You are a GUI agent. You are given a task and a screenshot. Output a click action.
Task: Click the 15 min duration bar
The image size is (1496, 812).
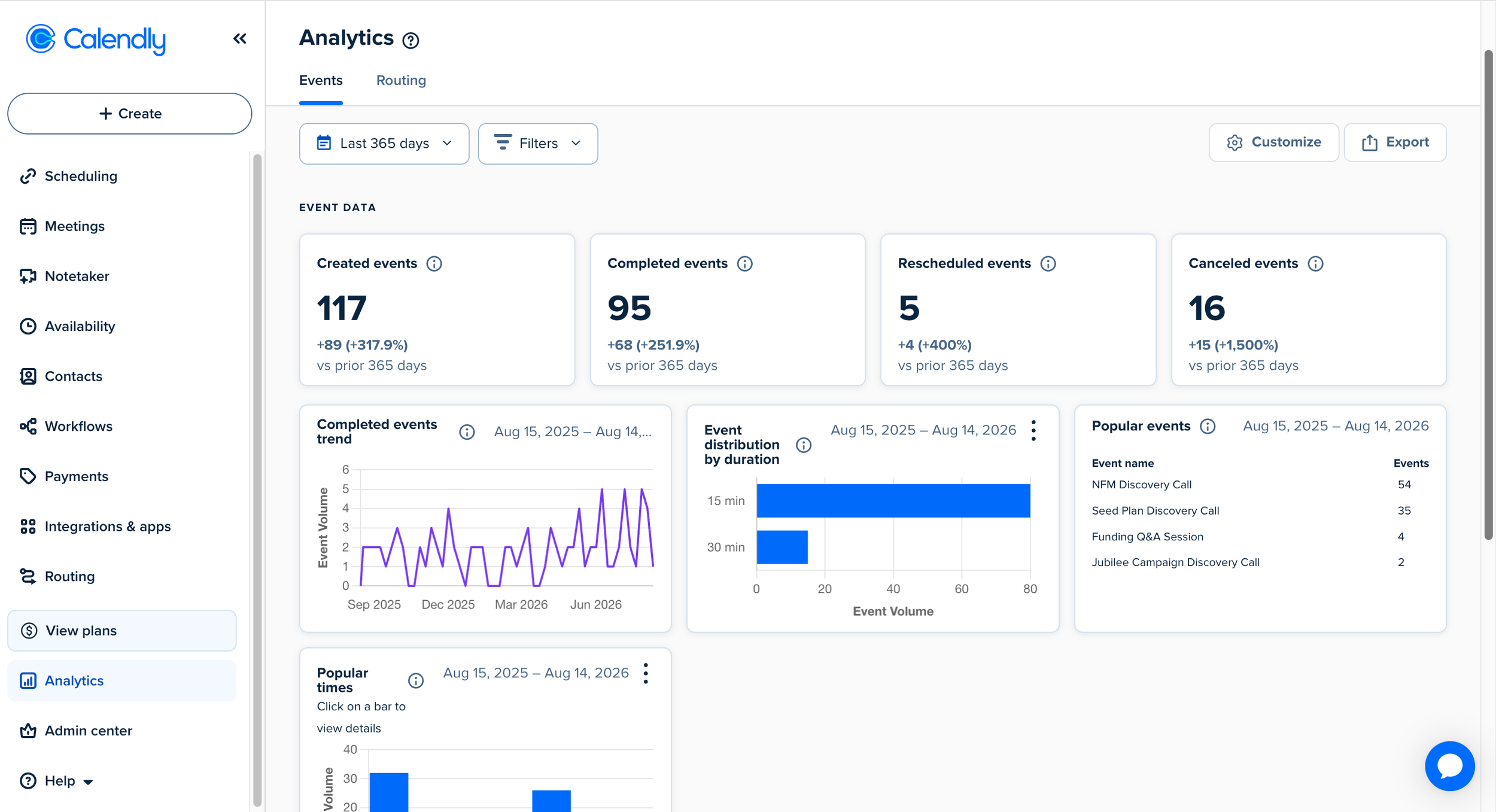point(893,501)
